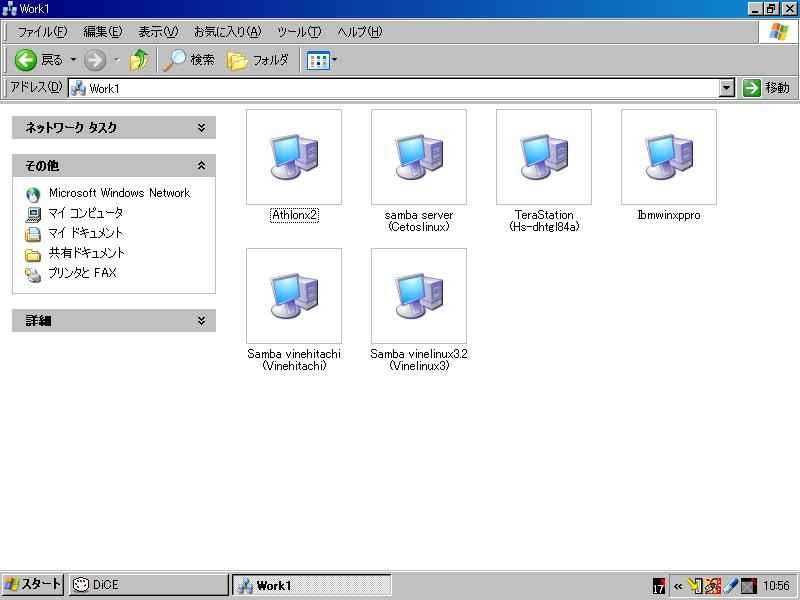
Task: Expand the address bar dropdown arrow
Action: (x=727, y=88)
